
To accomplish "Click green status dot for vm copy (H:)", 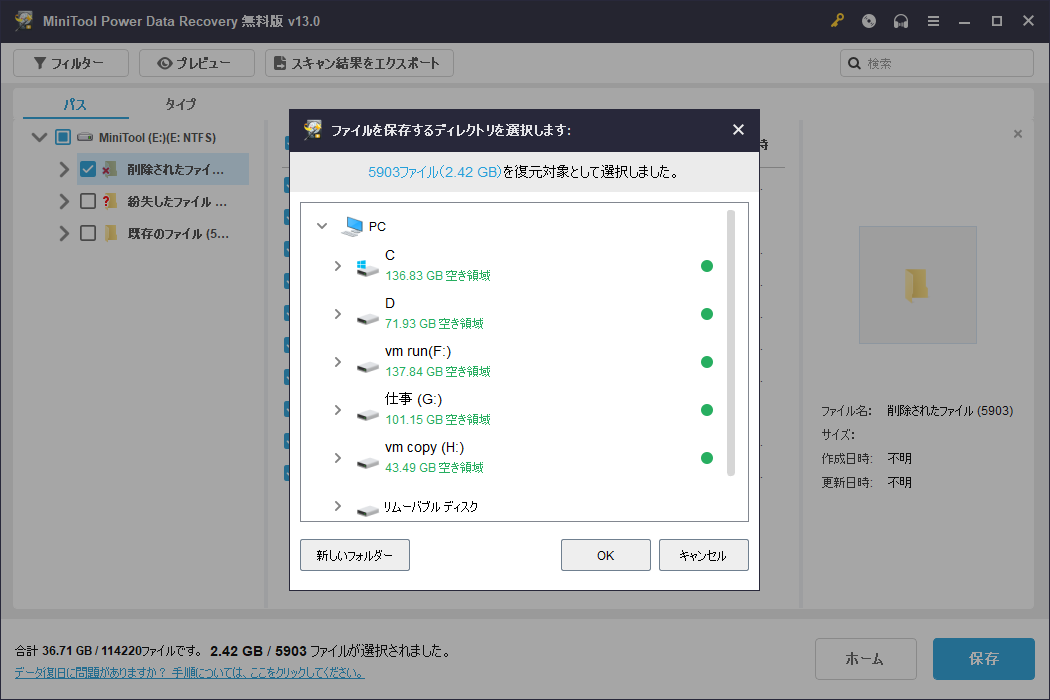I will click(706, 458).
